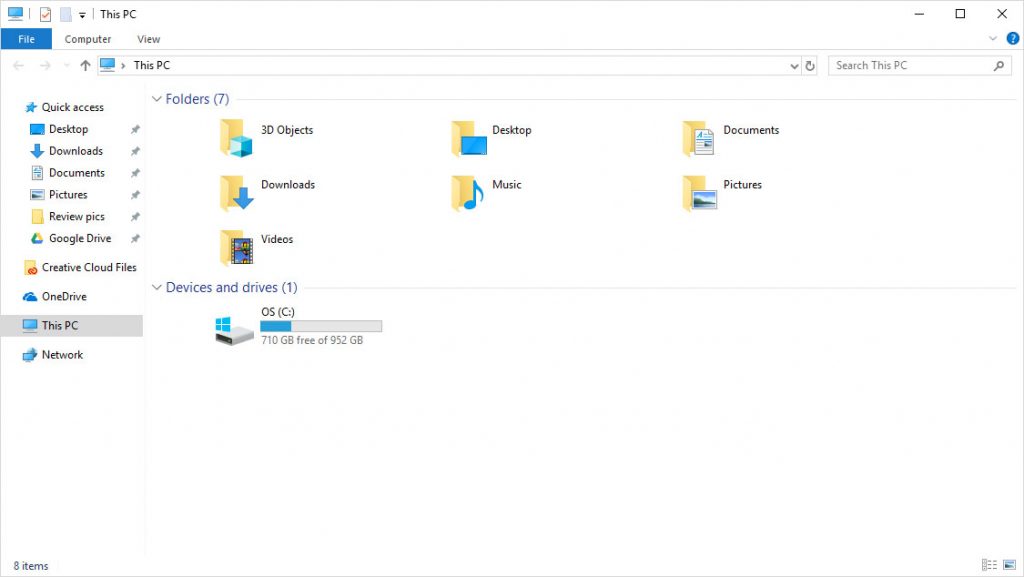Open the 3D Objects folder icon
This screenshot has width=1024, height=577.
tap(236, 138)
